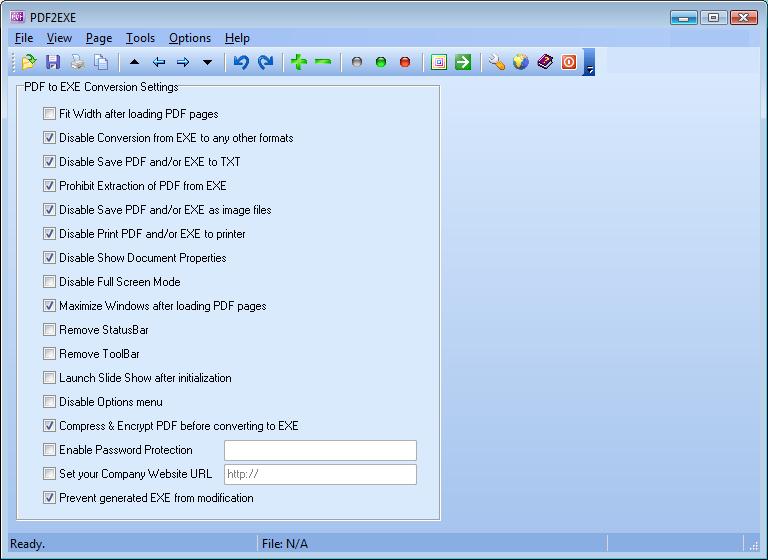This screenshot has width=768, height=560.
Task: Click the green box right-arrow convert icon
Action: coord(463,62)
